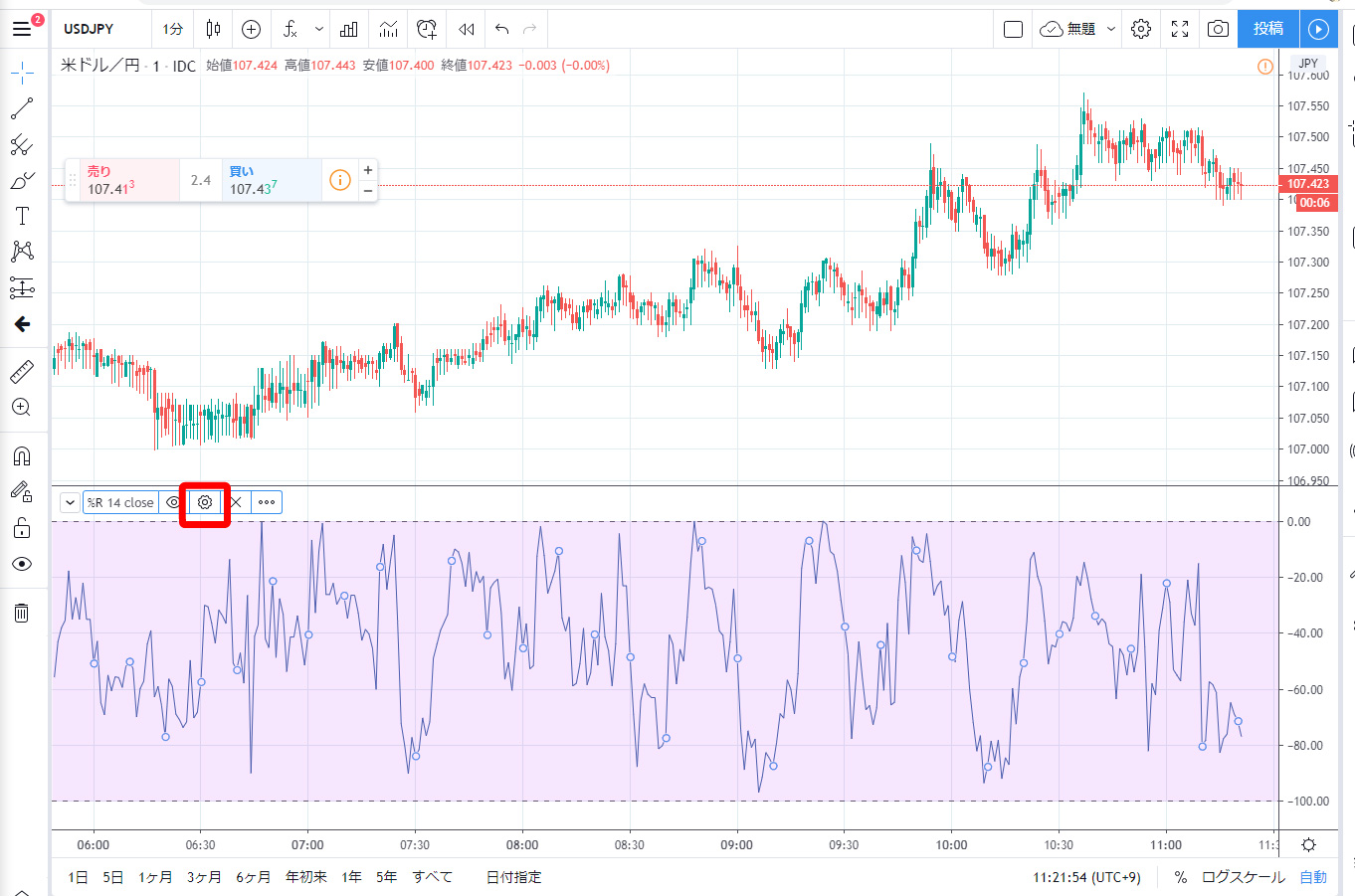Image resolution: width=1355 pixels, height=896 pixels.
Task: Open %R indicator settings gear
Action: [205, 502]
